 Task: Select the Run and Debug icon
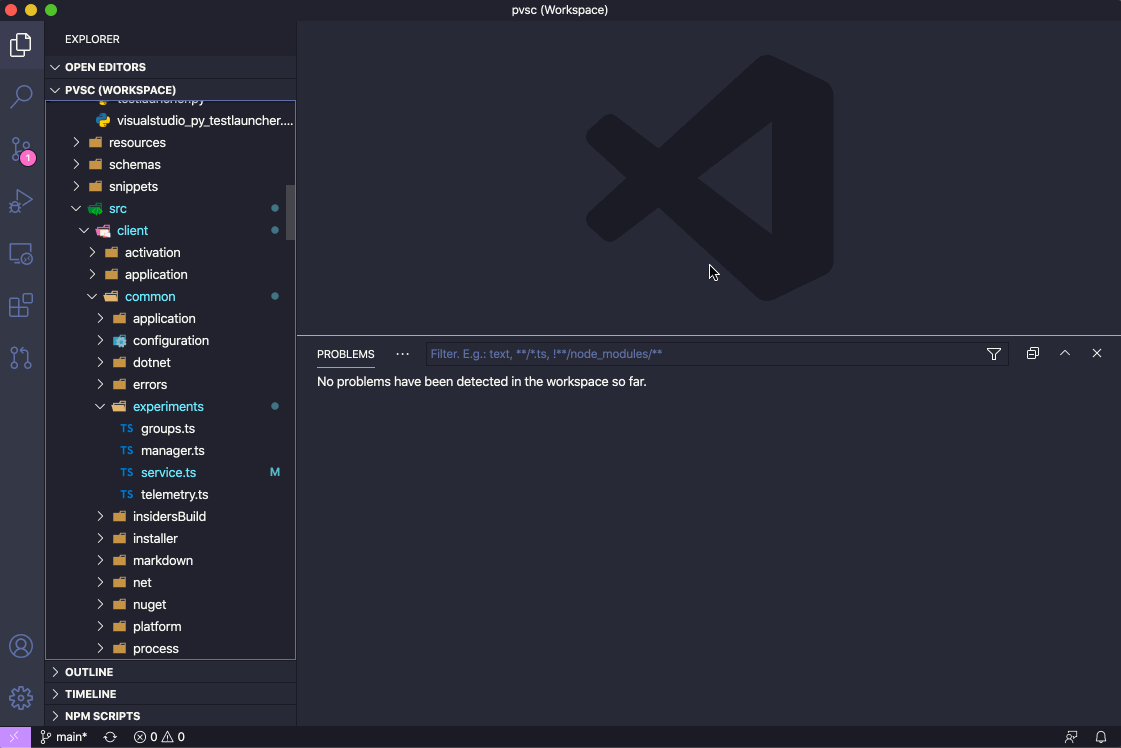point(21,201)
